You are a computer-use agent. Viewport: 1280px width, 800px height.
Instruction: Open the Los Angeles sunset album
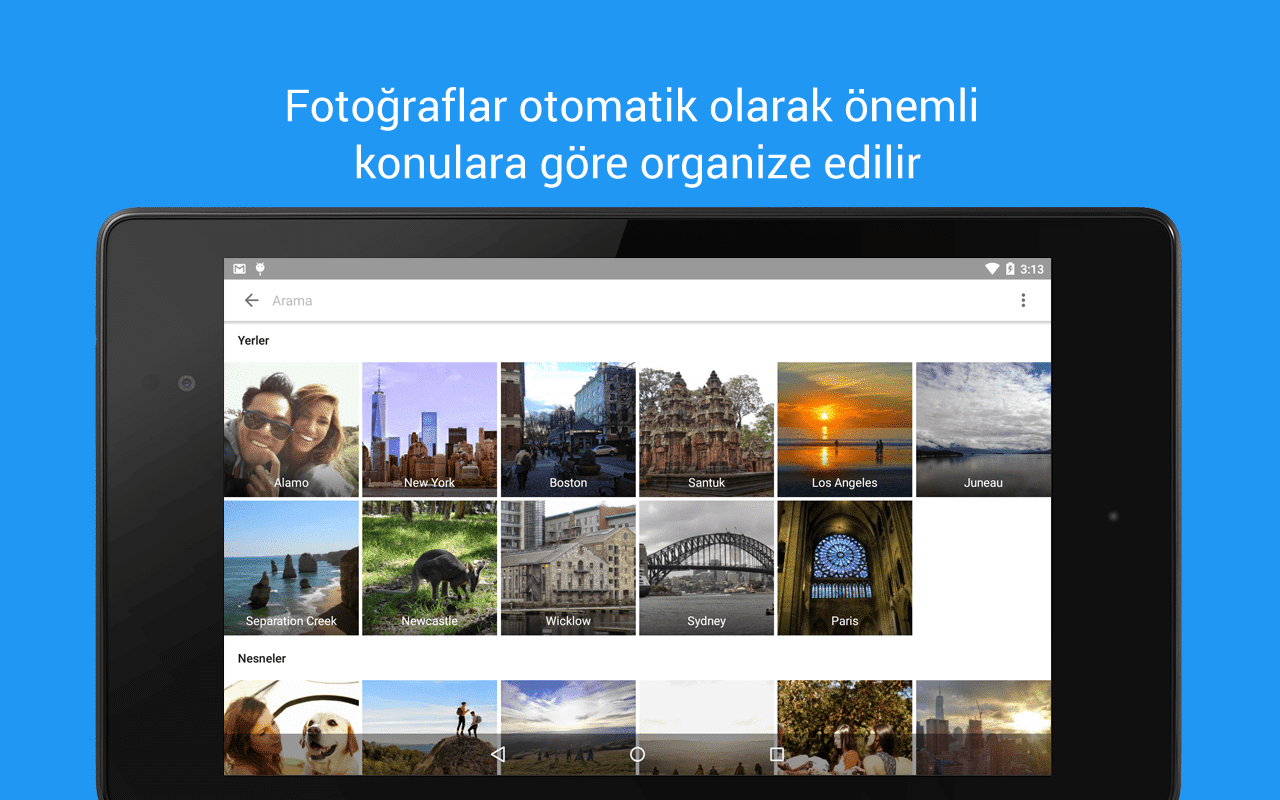(x=844, y=429)
